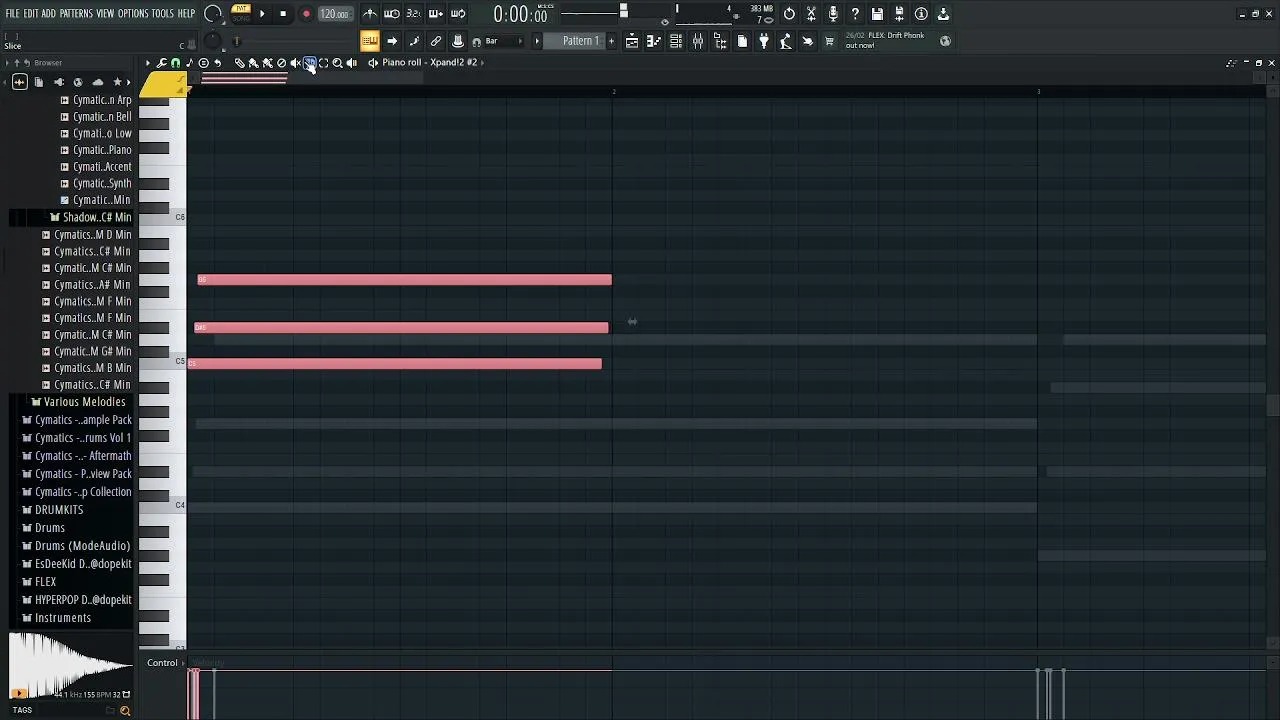1280x720 pixels.
Task: Toggle the metronome button
Action: click(x=370, y=14)
